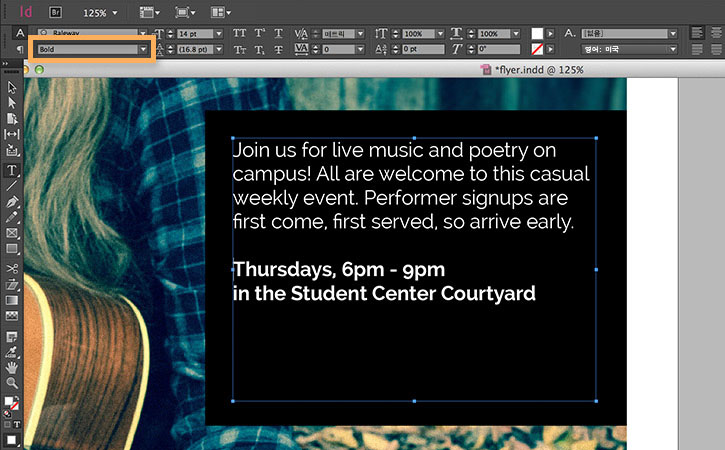725x450 pixels.
Task: Apply Small Caps formatting
Action: point(240,49)
